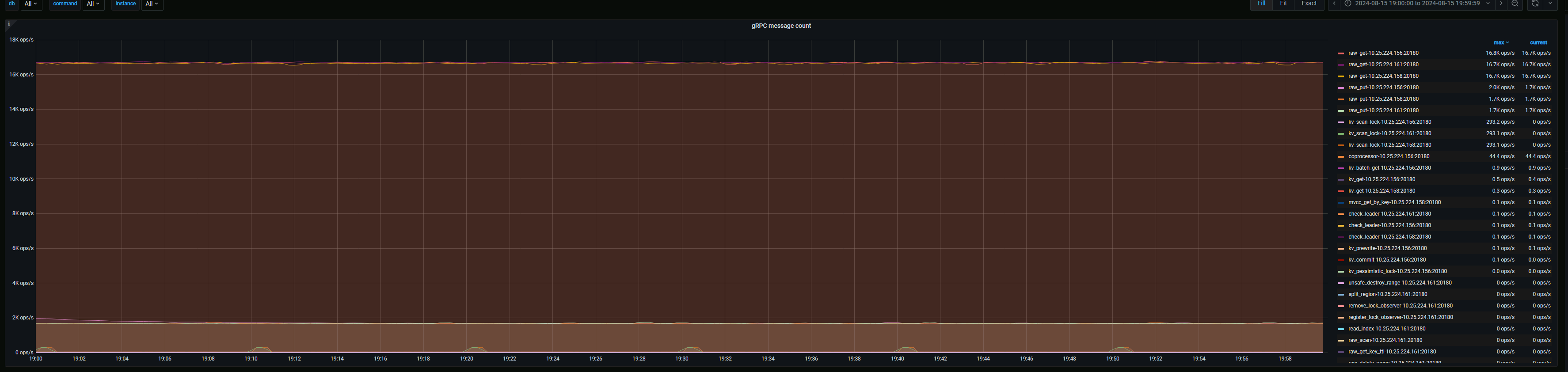Switch to Fit view mode
Viewport: 1568px width, 372px height.
(1283, 4)
